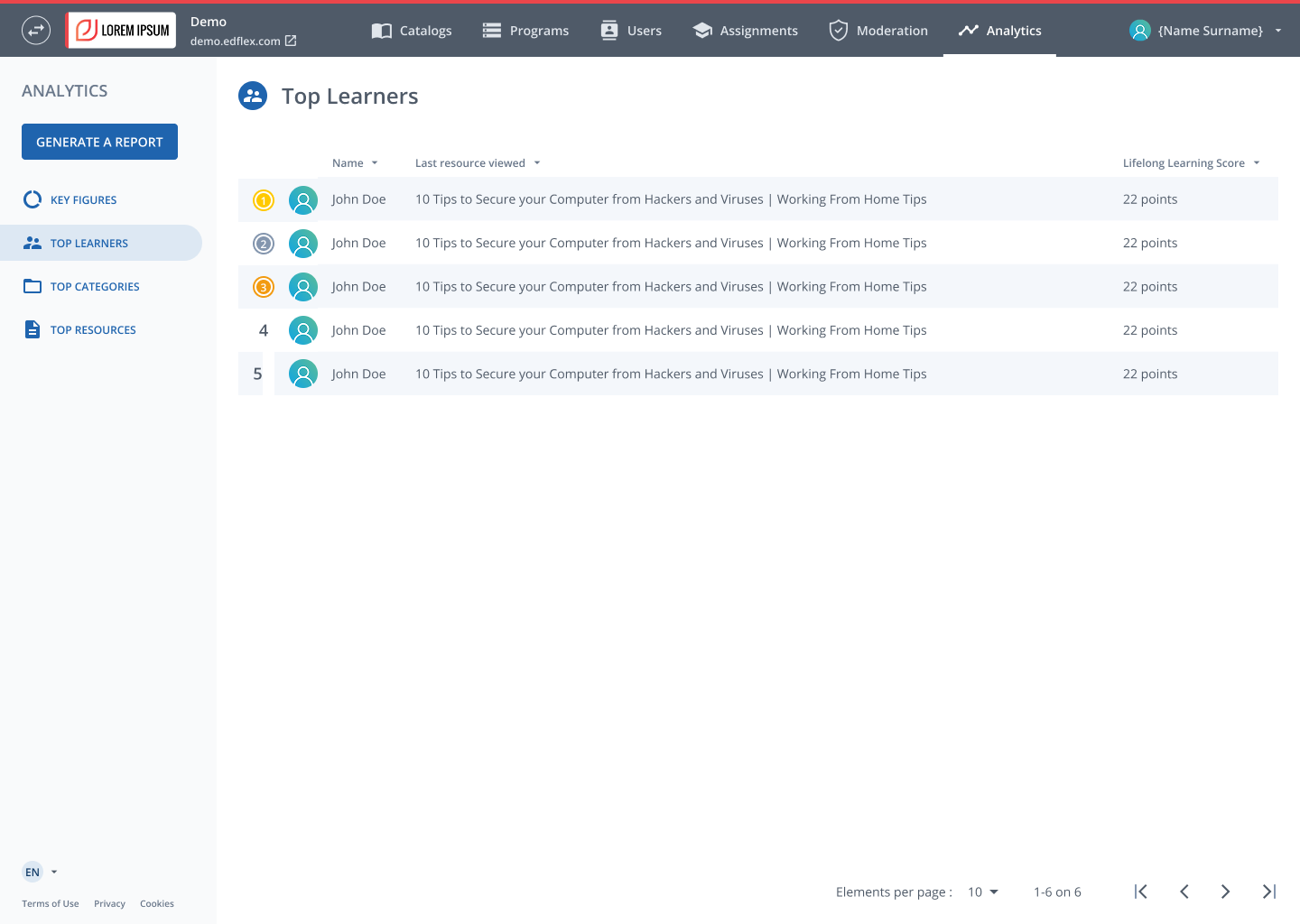Open the Assignments tab

point(745,31)
